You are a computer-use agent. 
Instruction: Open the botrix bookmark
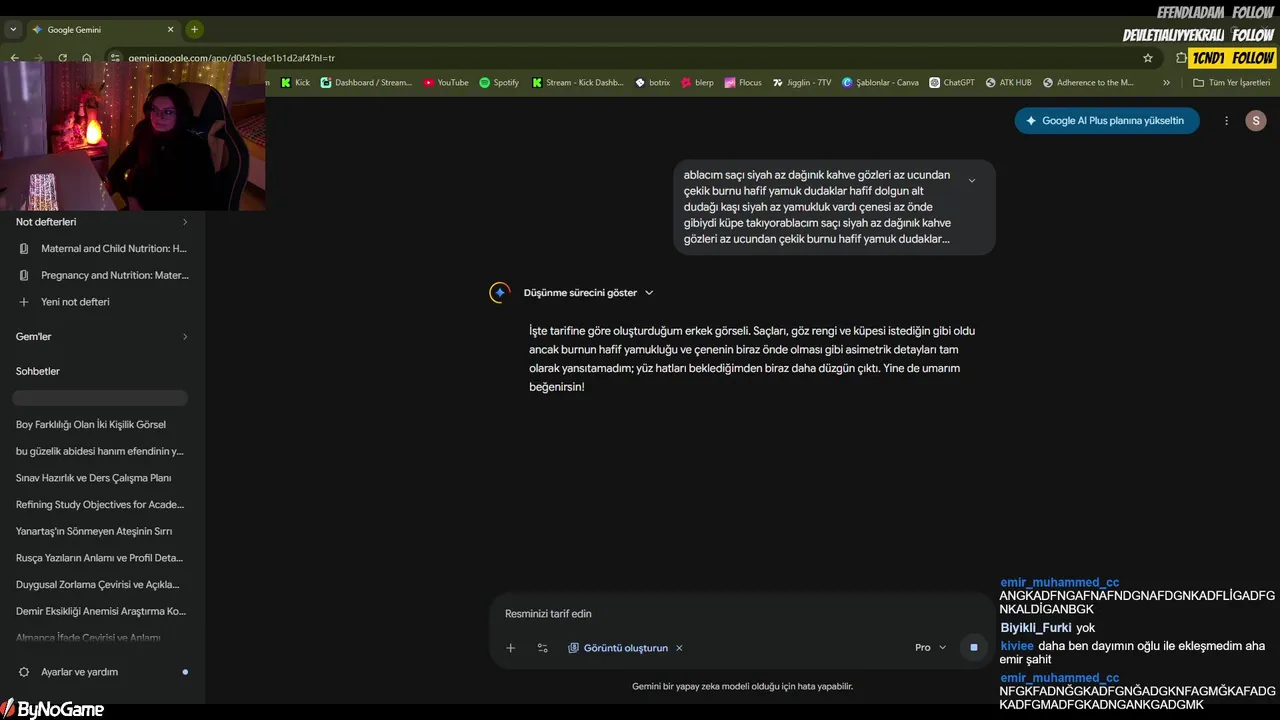tap(653, 82)
